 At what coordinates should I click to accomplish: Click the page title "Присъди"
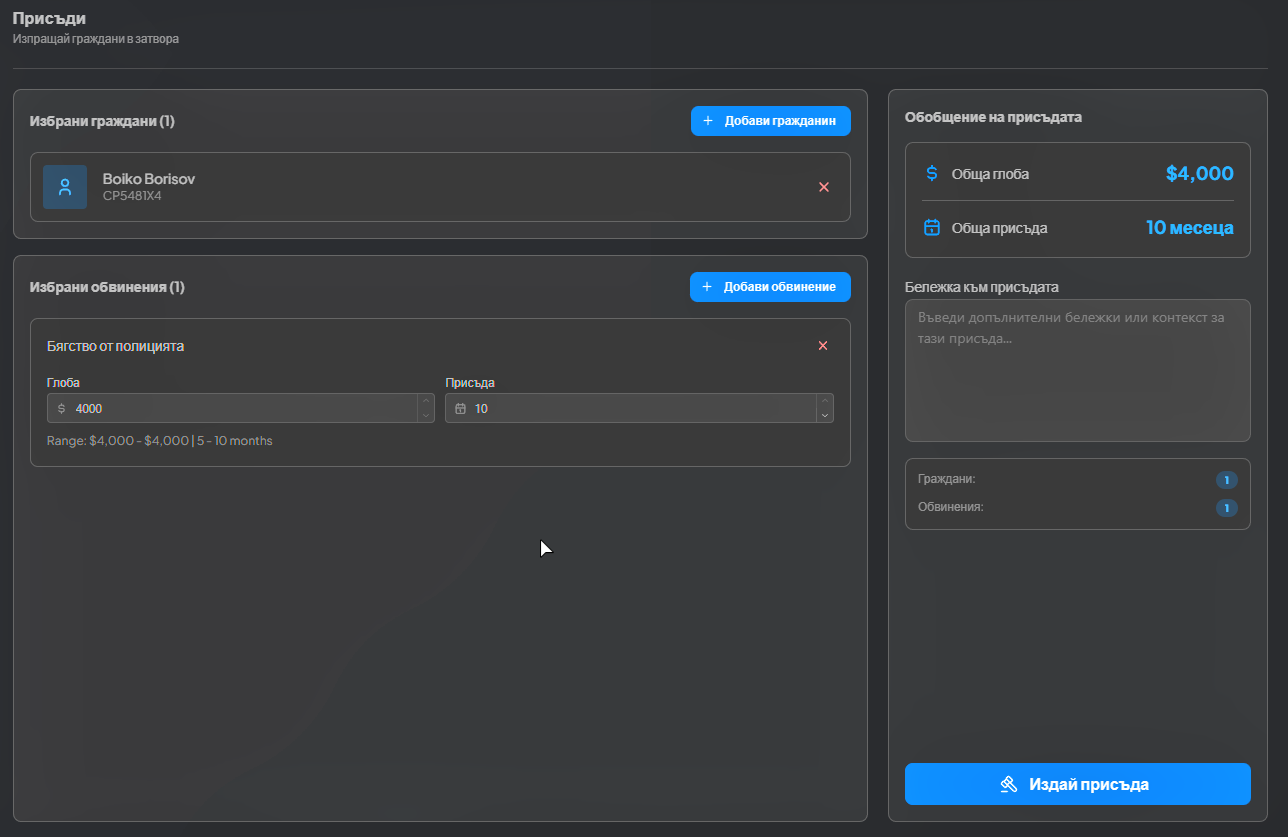click(49, 18)
